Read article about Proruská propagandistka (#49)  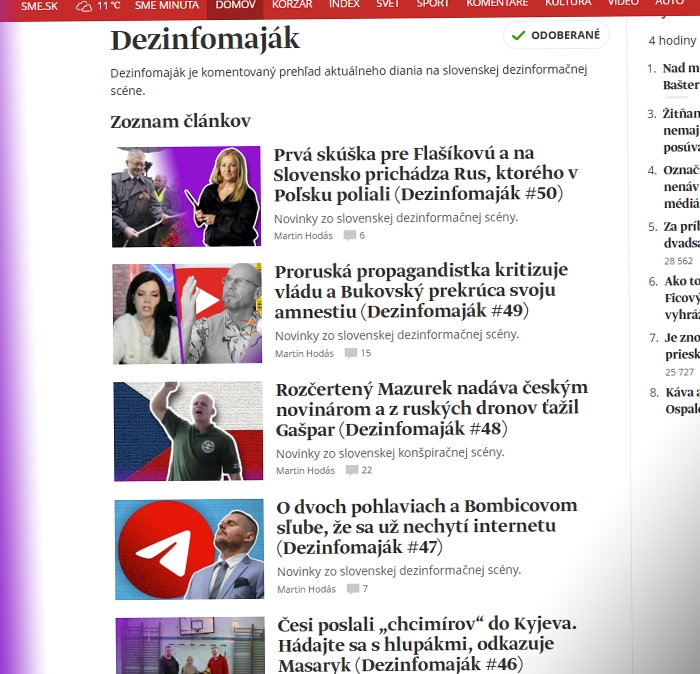pos(421,290)
